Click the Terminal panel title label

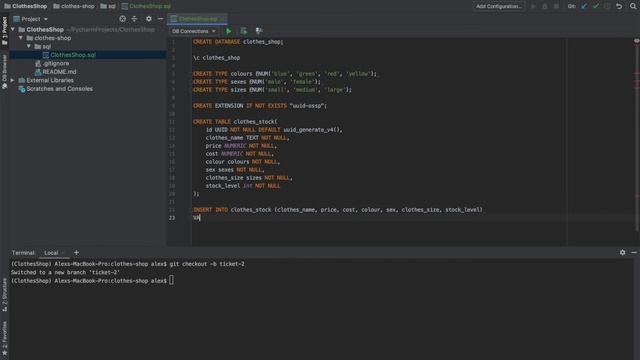coord(23,253)
